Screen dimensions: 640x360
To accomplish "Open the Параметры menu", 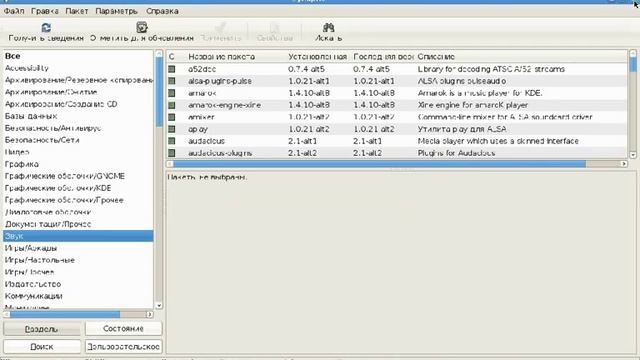I will (116, 11).
